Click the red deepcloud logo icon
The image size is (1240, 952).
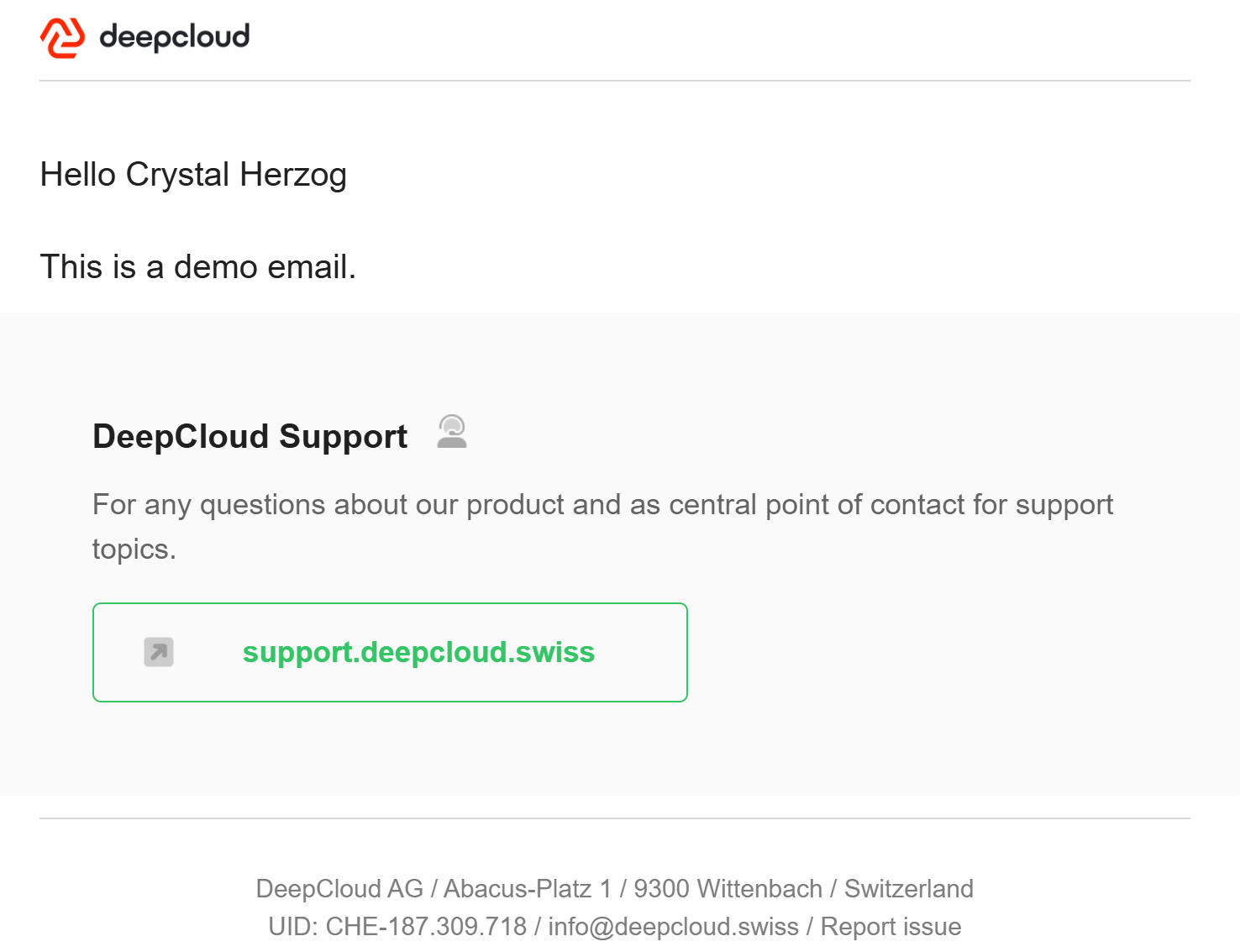[62, 38]
